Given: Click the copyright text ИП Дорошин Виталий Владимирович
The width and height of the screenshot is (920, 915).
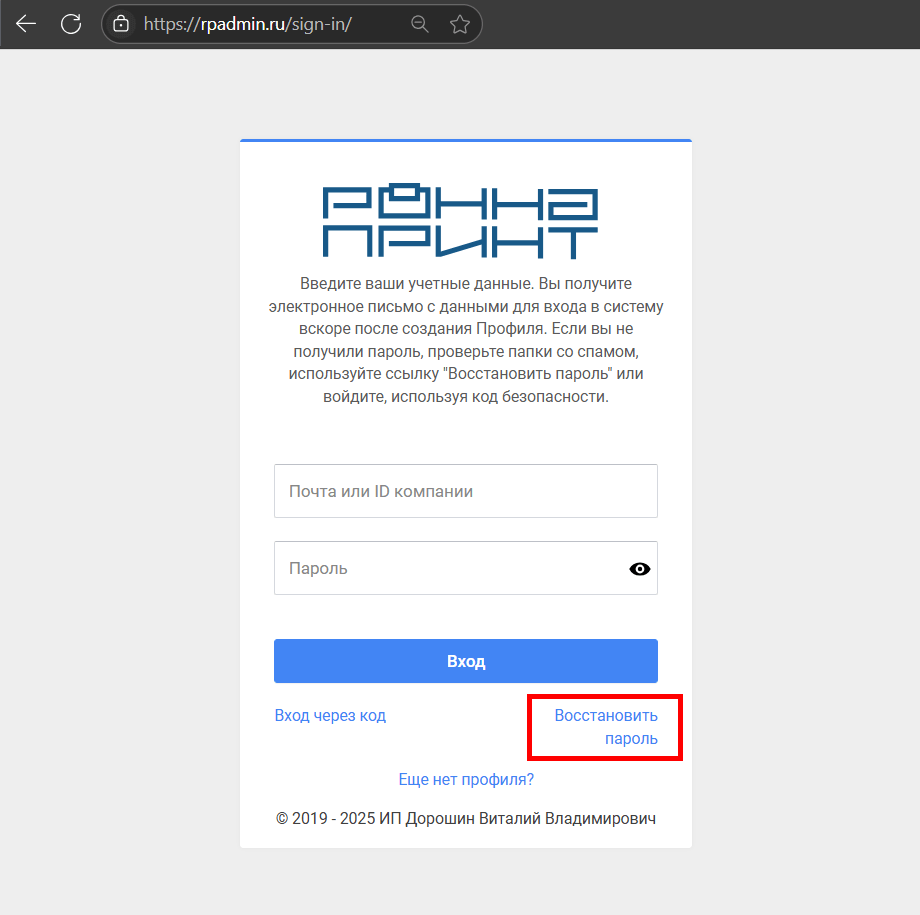Looking at the screenshot, I should (x=466, y=818).
